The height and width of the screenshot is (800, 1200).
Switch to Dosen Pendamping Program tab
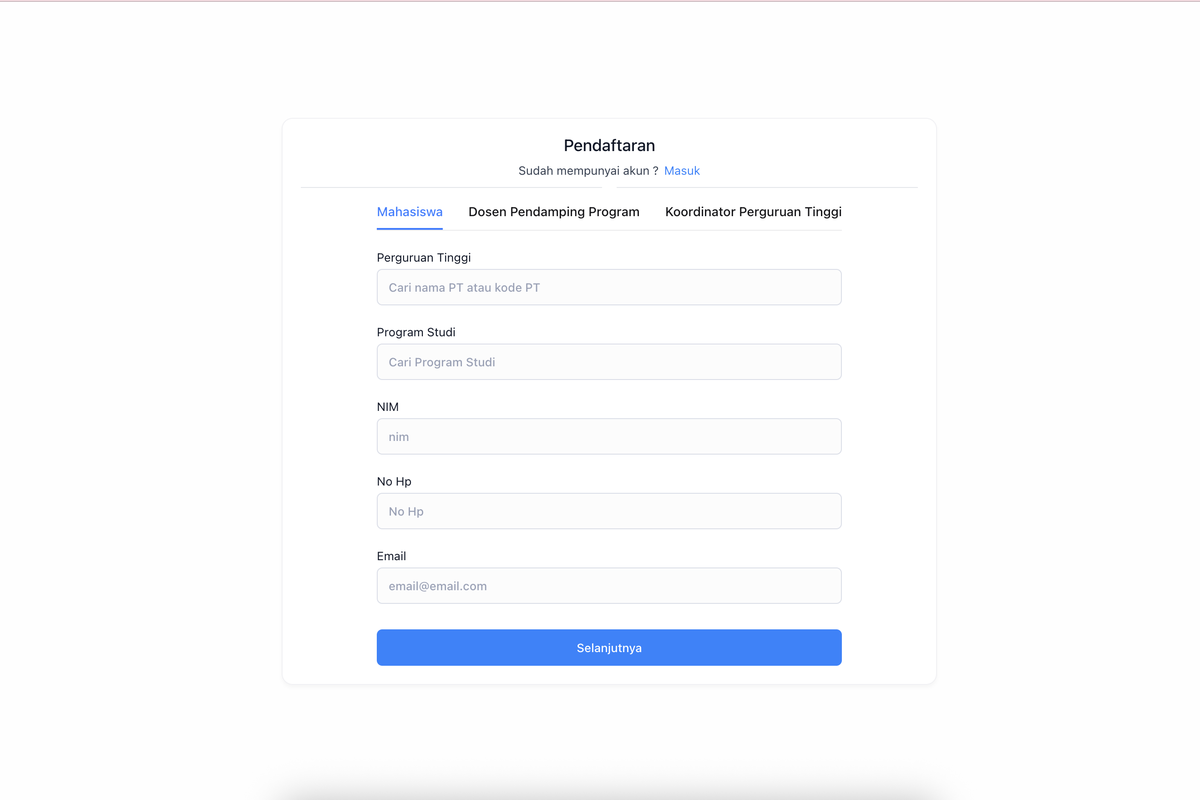pos(554,212)
